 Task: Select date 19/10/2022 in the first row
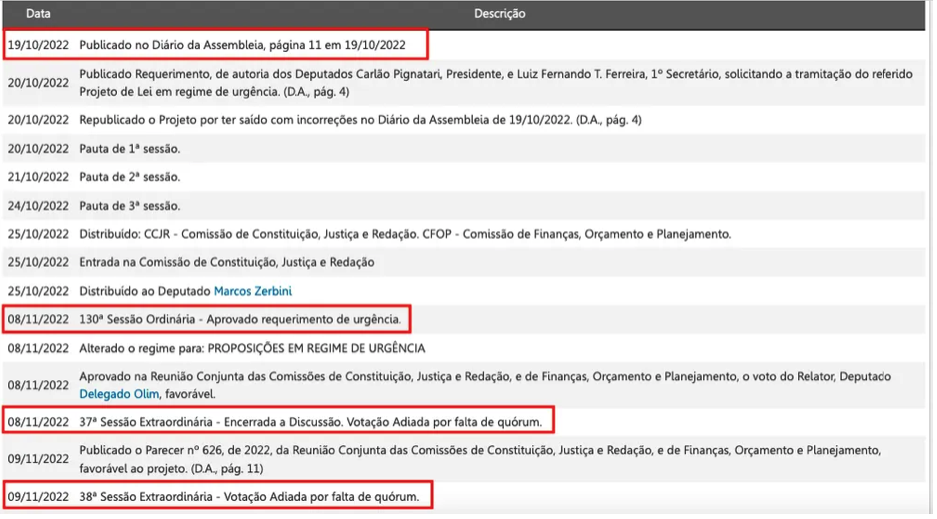(38, 45)
